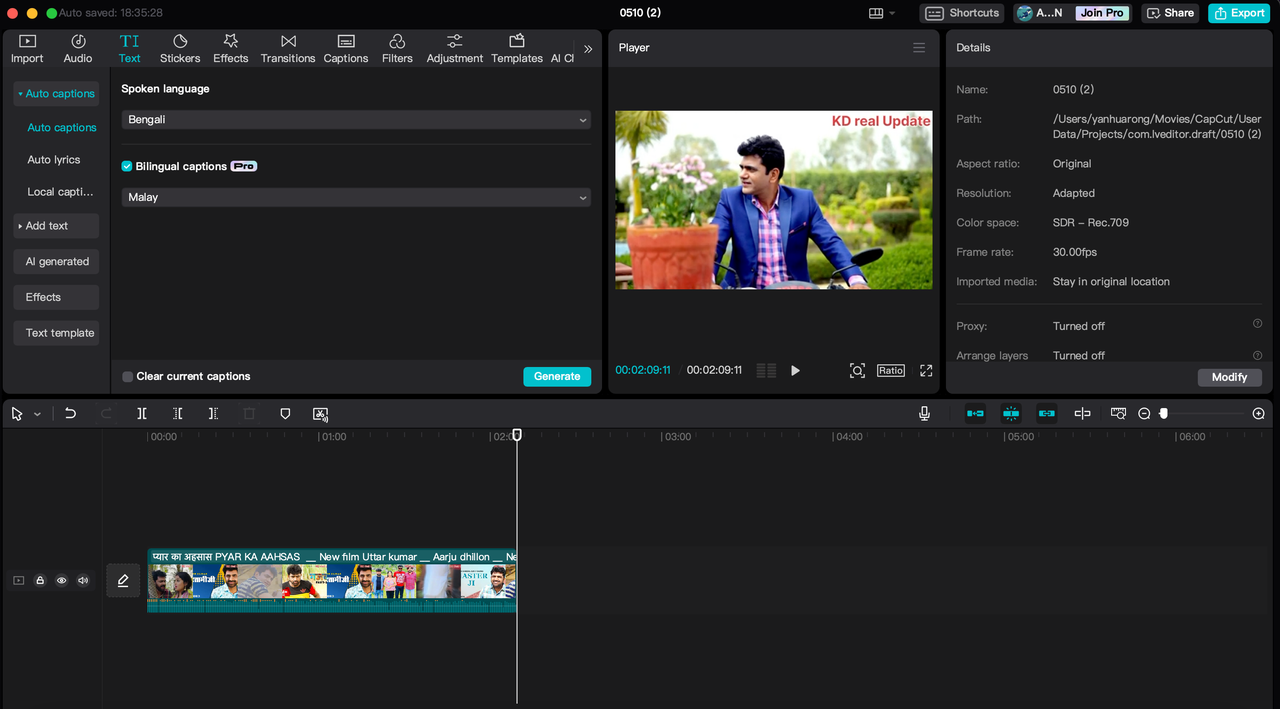Open the AI generated text section

point(56,262)
